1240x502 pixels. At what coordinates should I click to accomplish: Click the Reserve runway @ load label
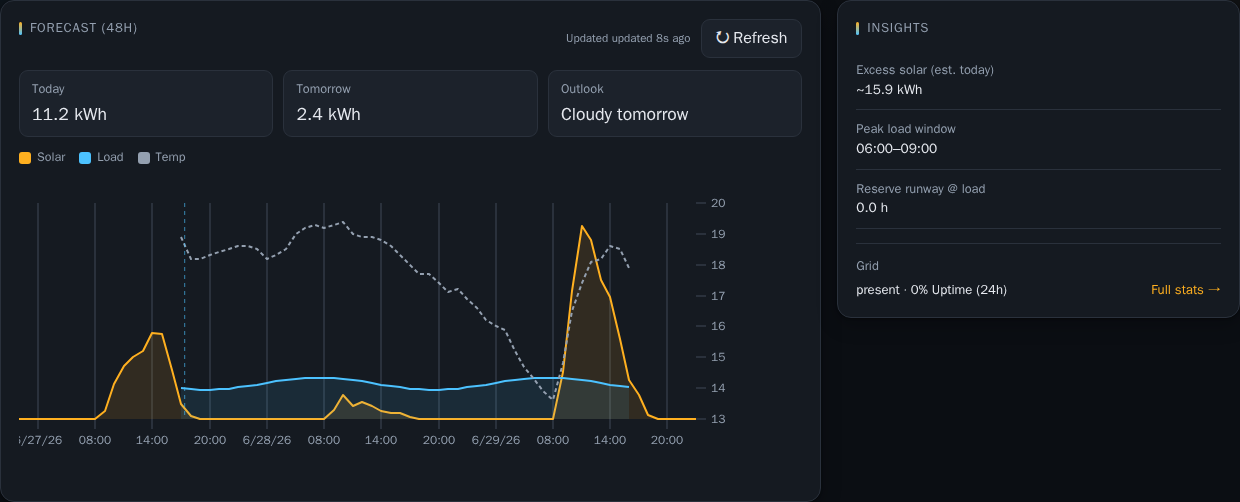(x=921, y=189)
